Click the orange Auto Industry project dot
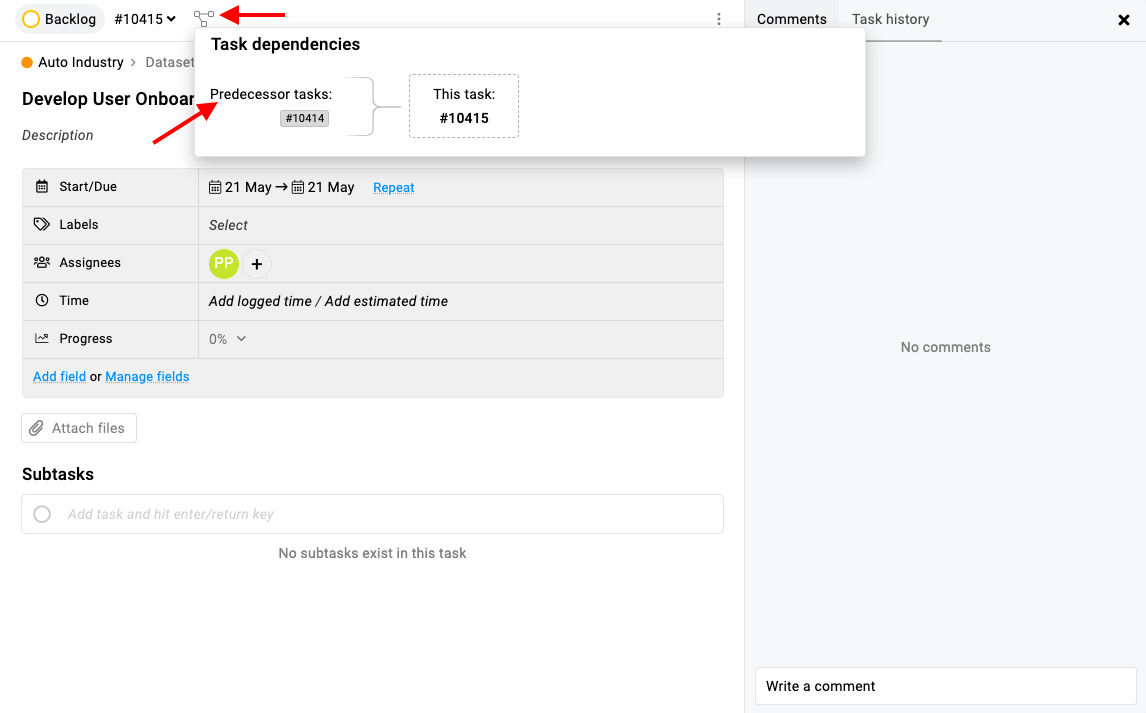 (27, 63)
